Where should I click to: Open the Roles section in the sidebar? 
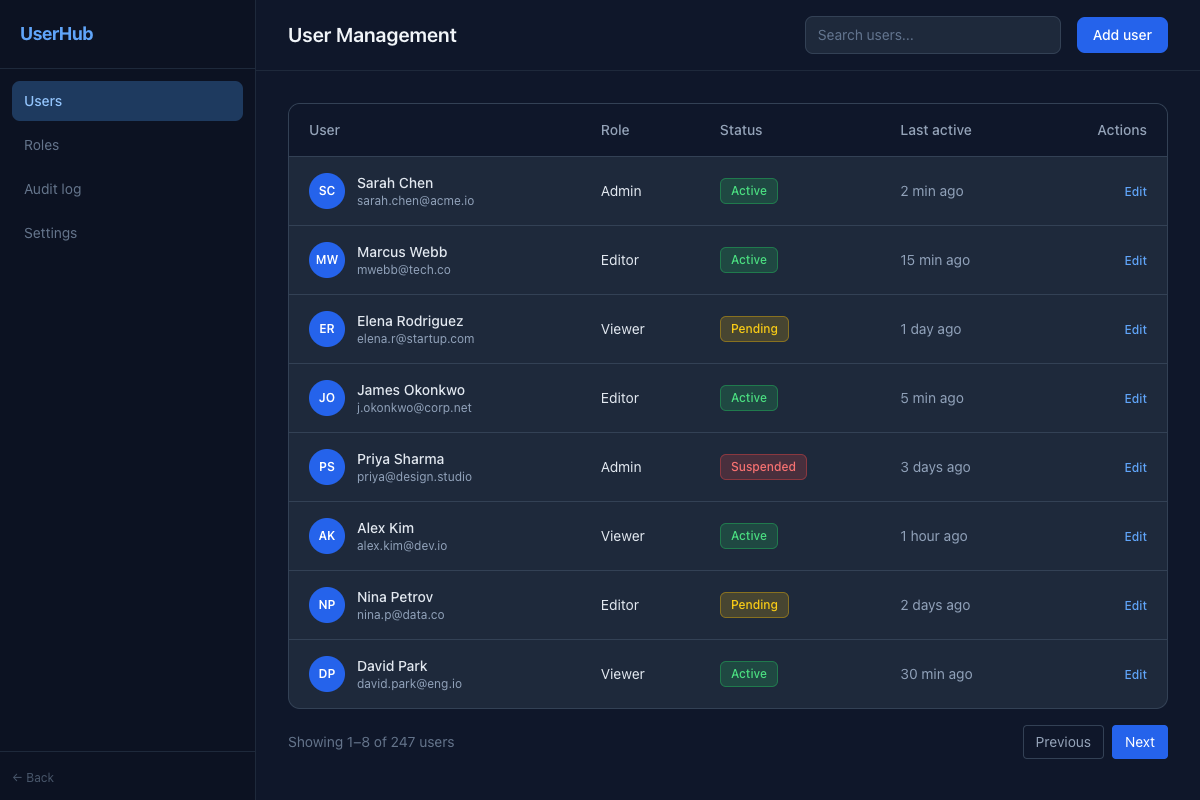click(41, 145)
